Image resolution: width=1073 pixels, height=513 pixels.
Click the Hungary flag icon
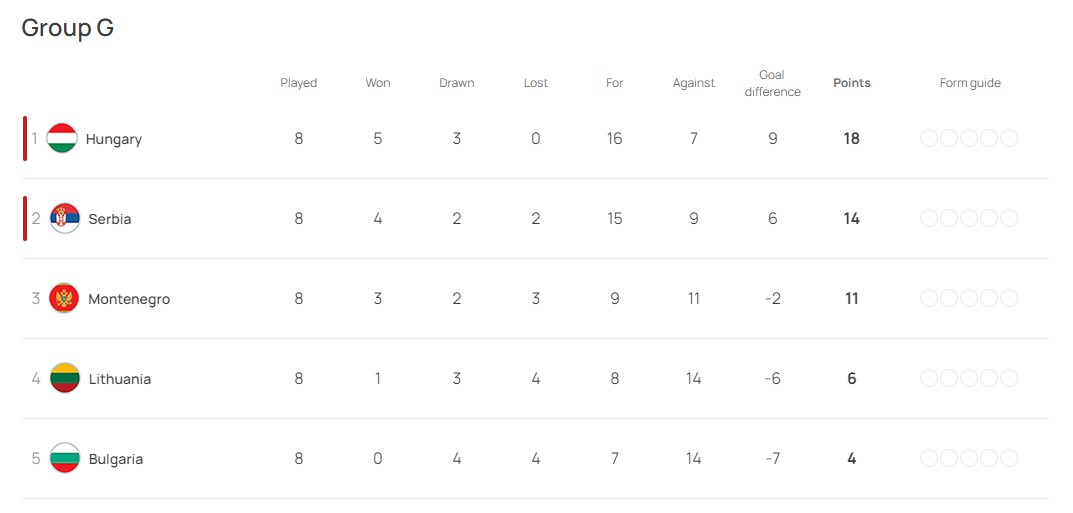[62, 139]
